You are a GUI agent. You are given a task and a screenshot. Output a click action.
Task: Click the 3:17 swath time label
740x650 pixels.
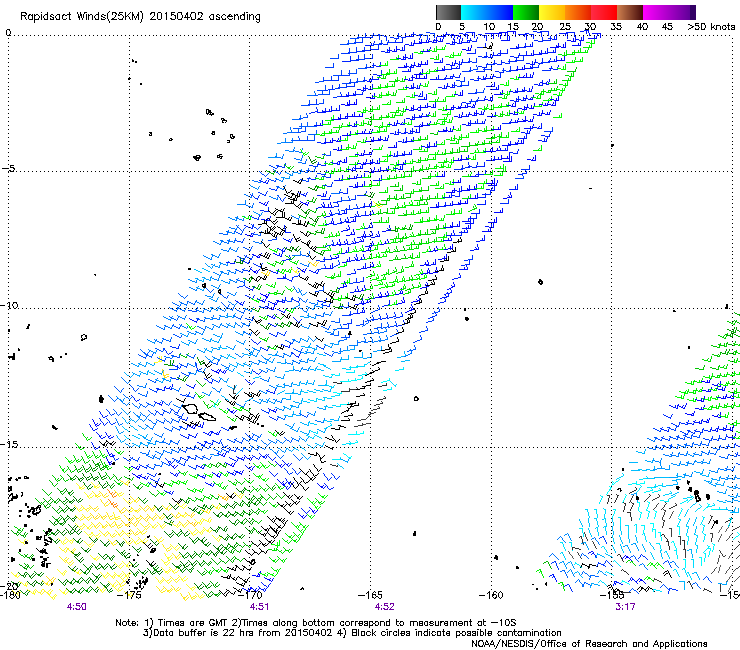tap(625, 607)
